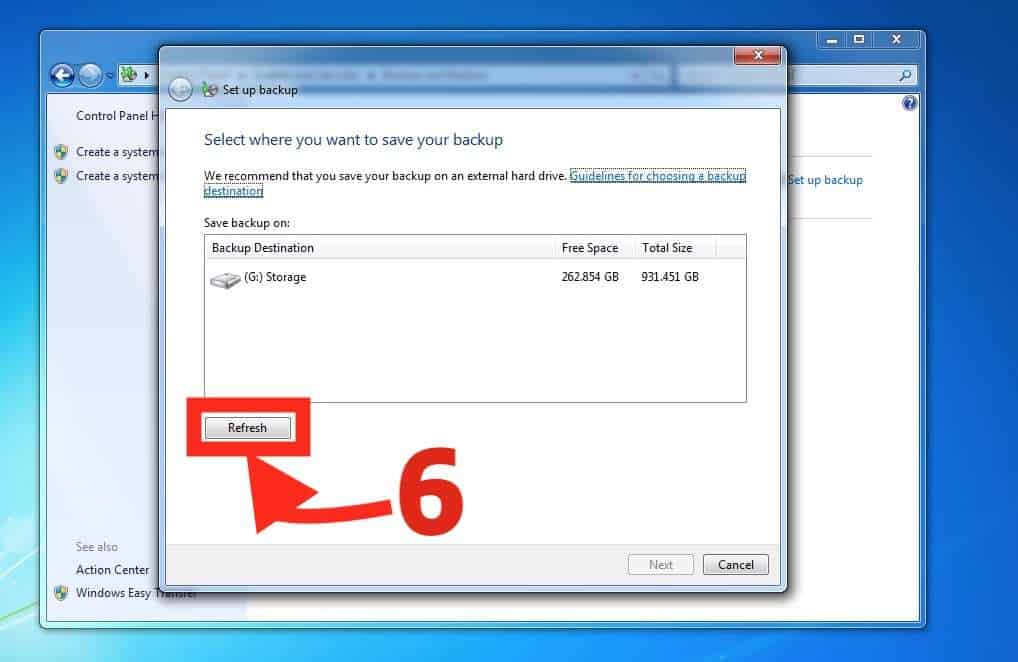
Task: Click the Set up backup link in the Control Panel
Action: pos(825,180)
